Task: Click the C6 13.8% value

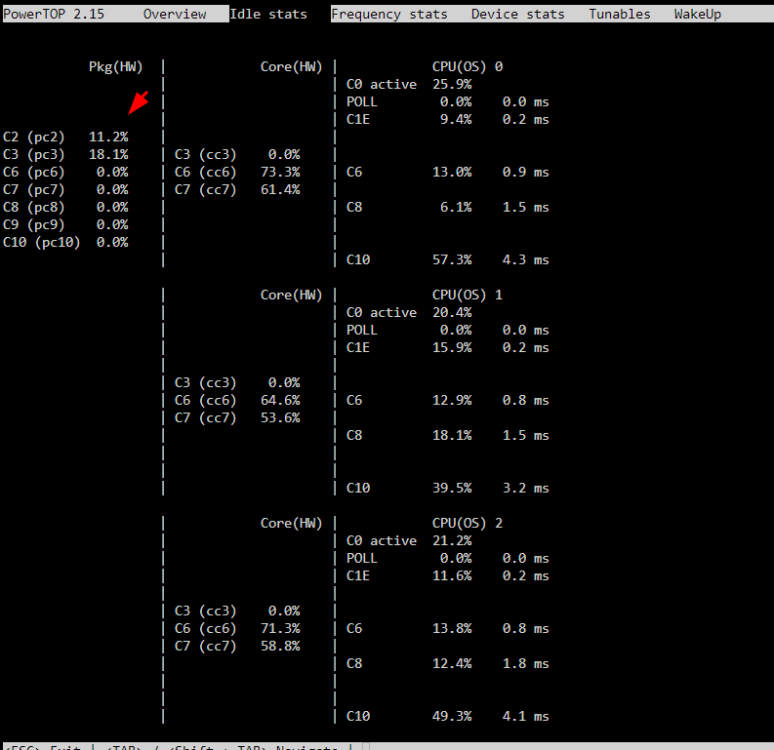Action: click(x=452, y=629)
